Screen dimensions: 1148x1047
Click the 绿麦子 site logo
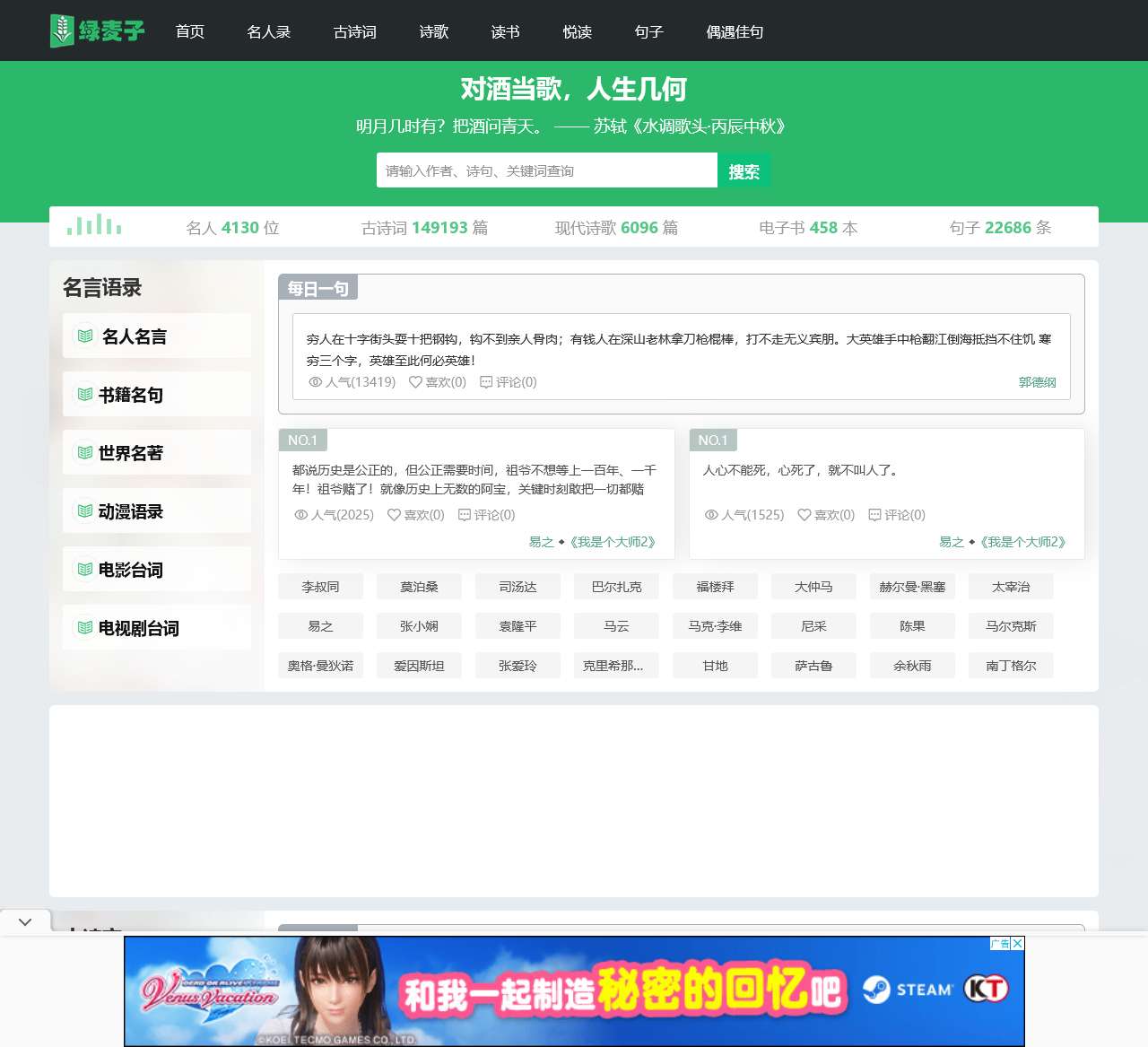[x=98, y=31]
